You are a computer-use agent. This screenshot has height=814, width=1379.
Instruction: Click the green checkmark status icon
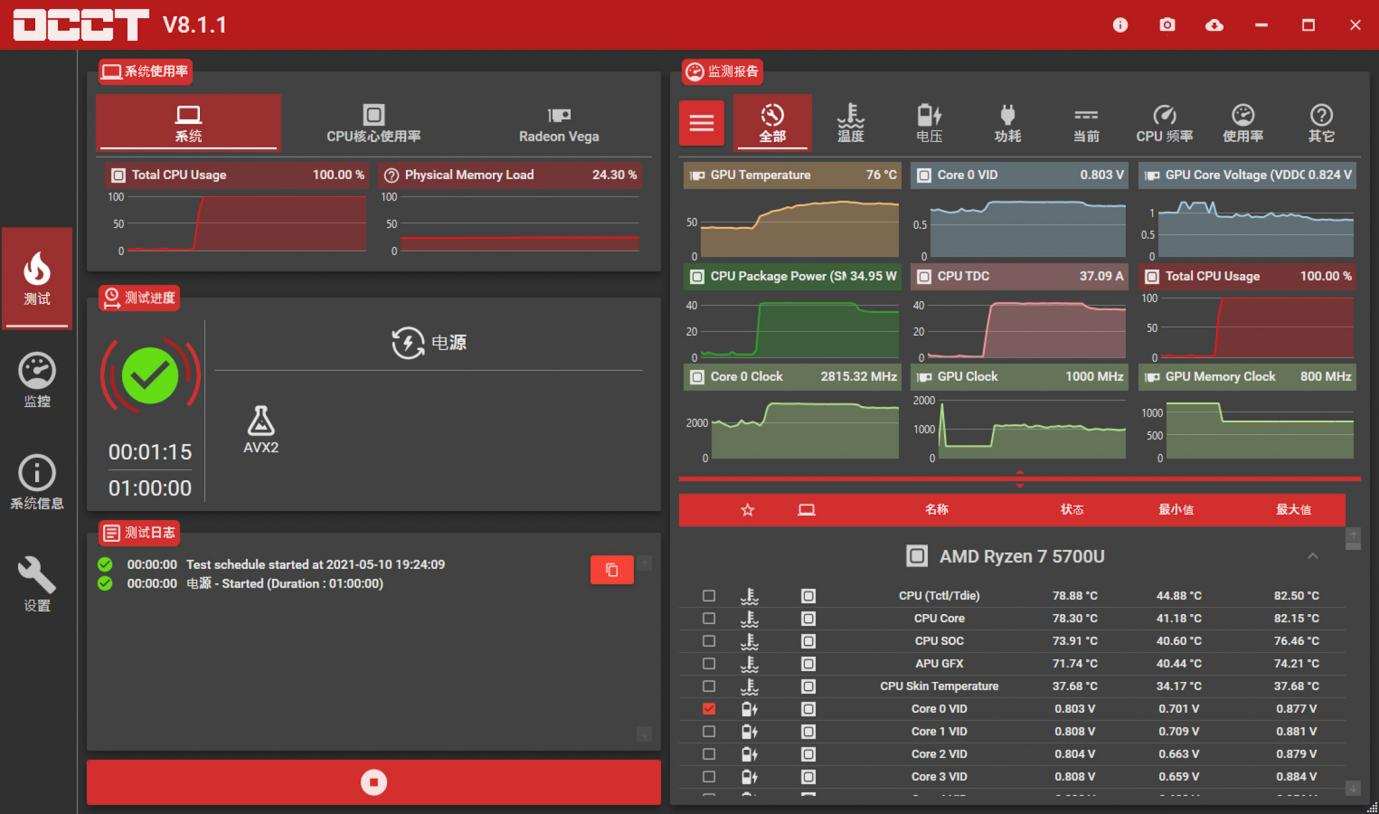pyautogui.click(x=150, y=376)
